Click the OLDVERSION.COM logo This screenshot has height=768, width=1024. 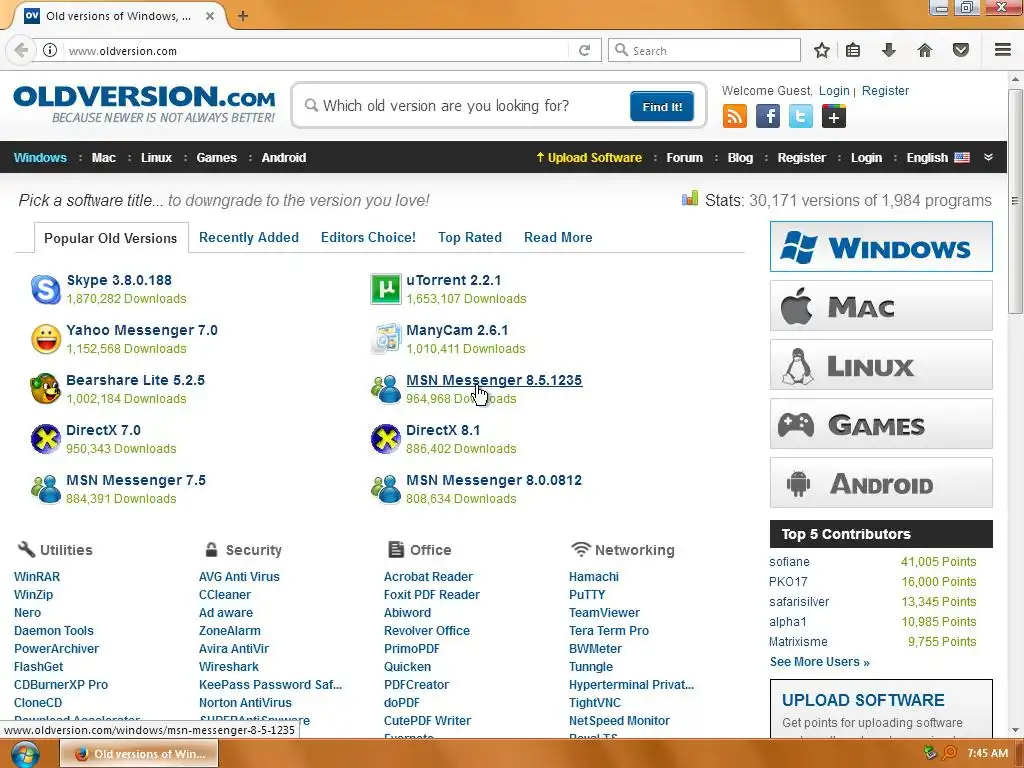click(x=144, y=103)
